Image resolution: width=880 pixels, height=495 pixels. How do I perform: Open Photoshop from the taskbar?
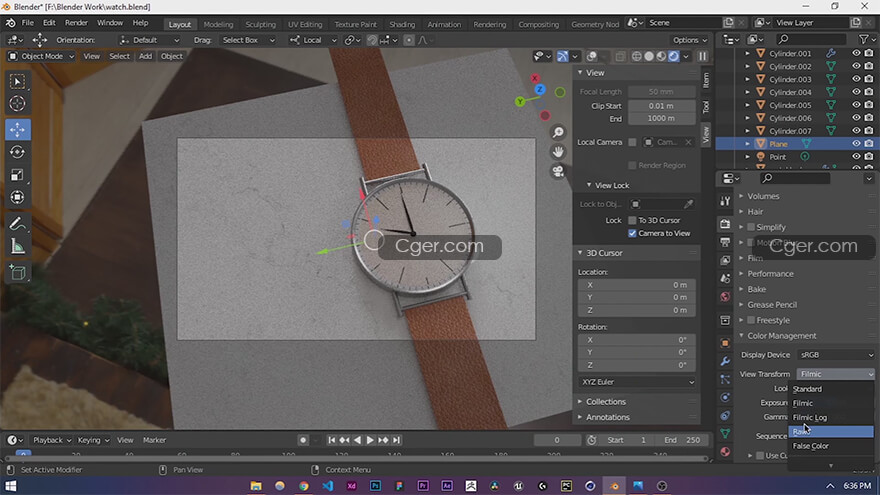coord(375,486)
